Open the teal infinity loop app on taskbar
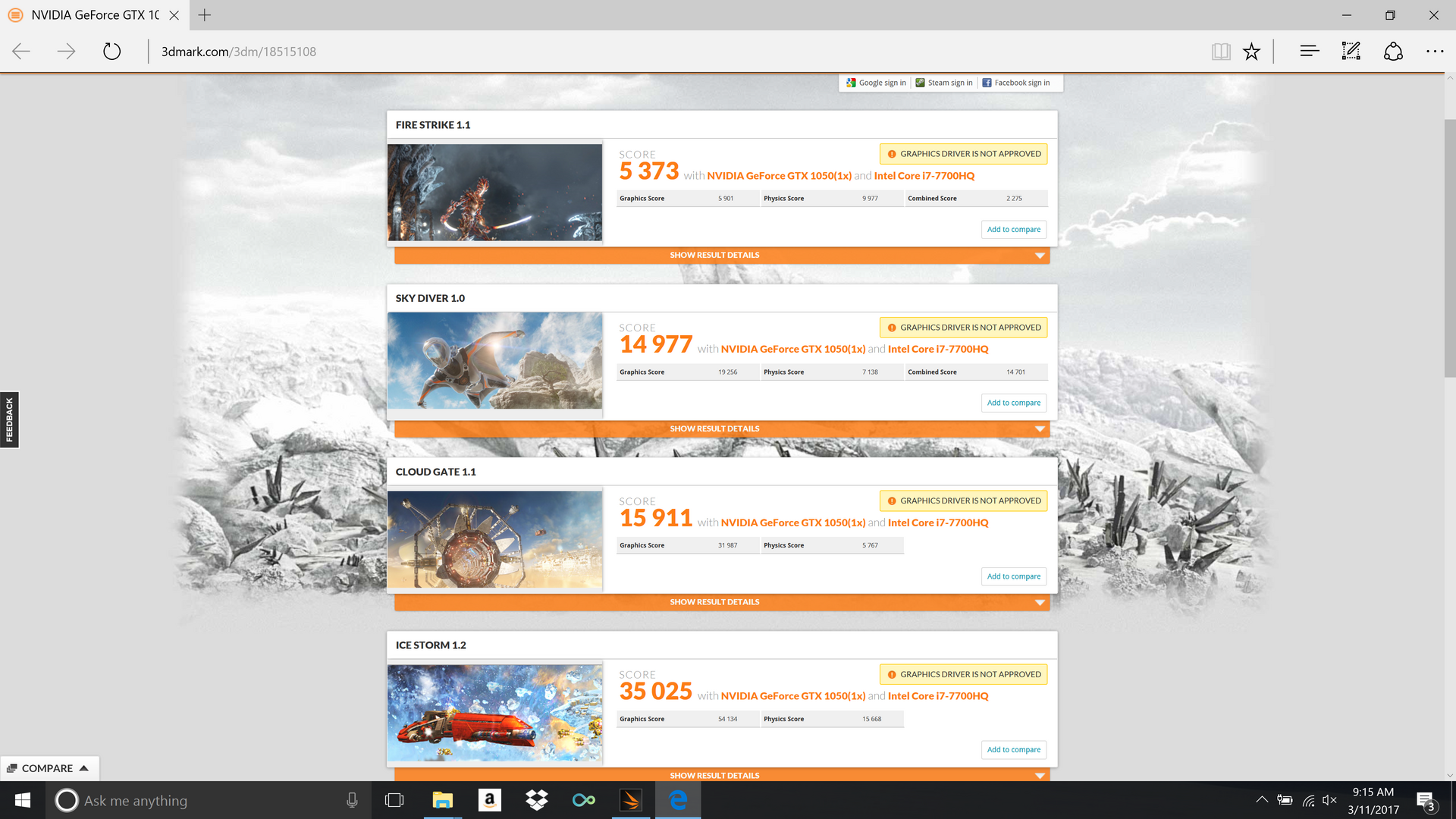 click(584, 800)
